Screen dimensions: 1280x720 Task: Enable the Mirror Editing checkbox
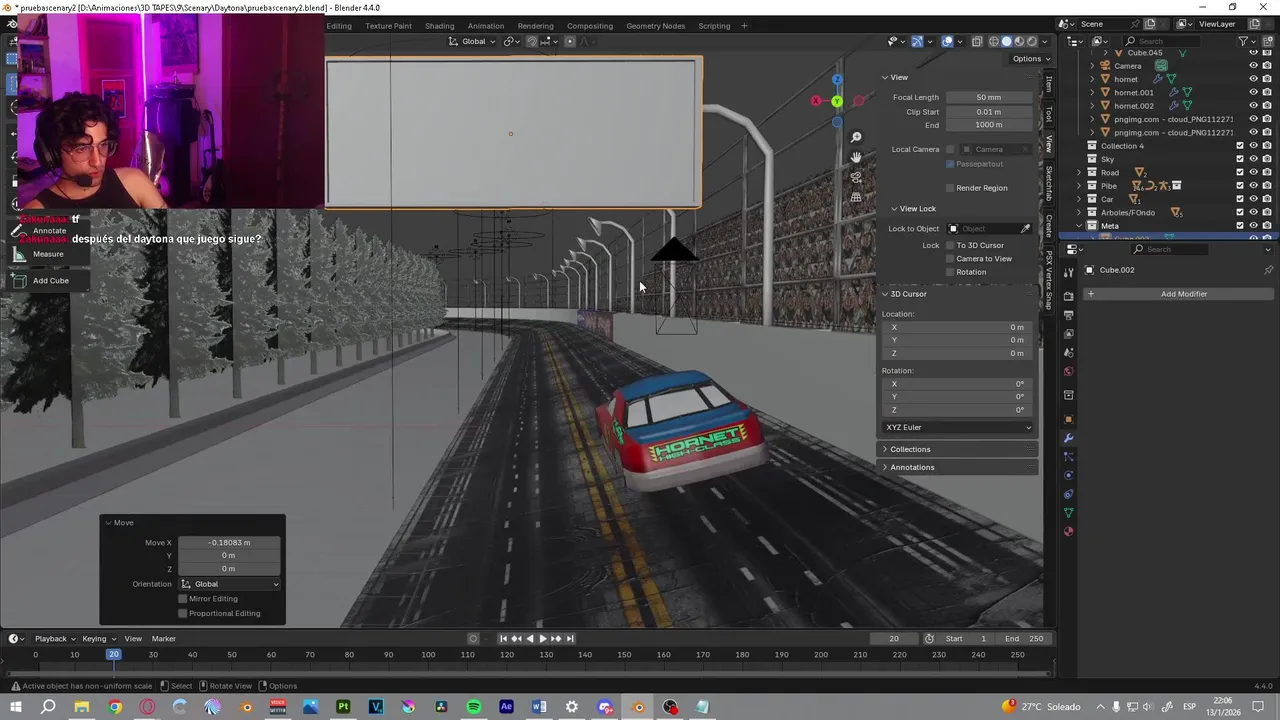(182, 599)
